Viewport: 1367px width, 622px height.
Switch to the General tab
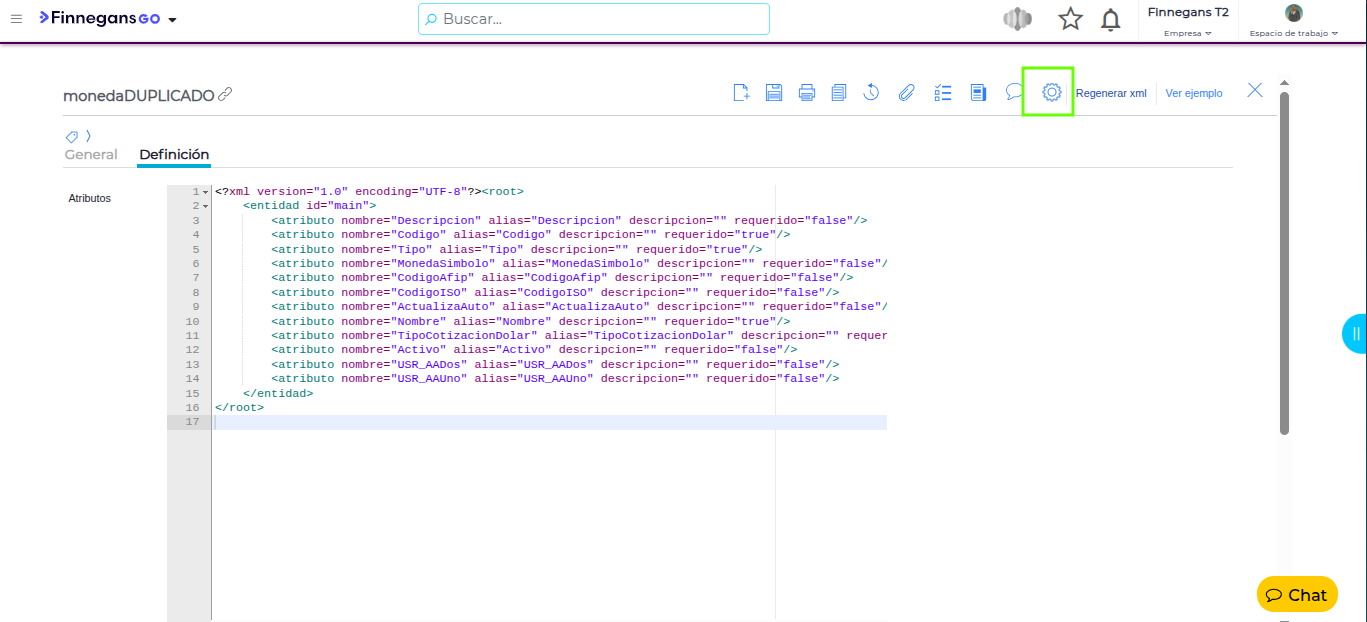pos(91,155)
